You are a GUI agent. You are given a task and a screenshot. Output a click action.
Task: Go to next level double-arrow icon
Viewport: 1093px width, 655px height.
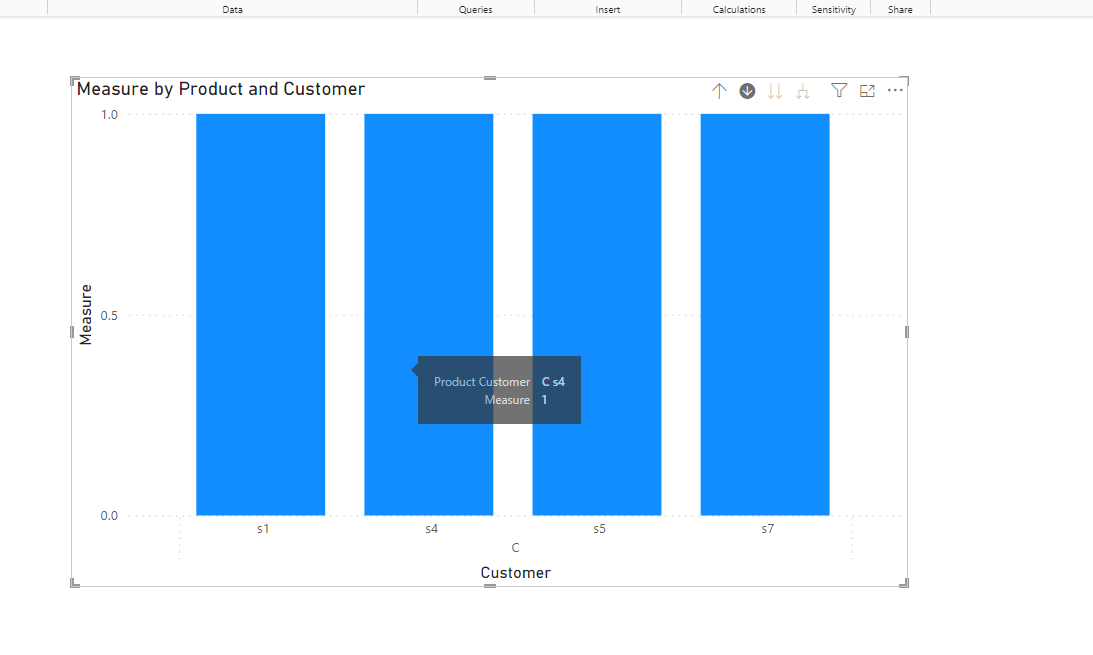pyautogui.click(x=774, y=91)
